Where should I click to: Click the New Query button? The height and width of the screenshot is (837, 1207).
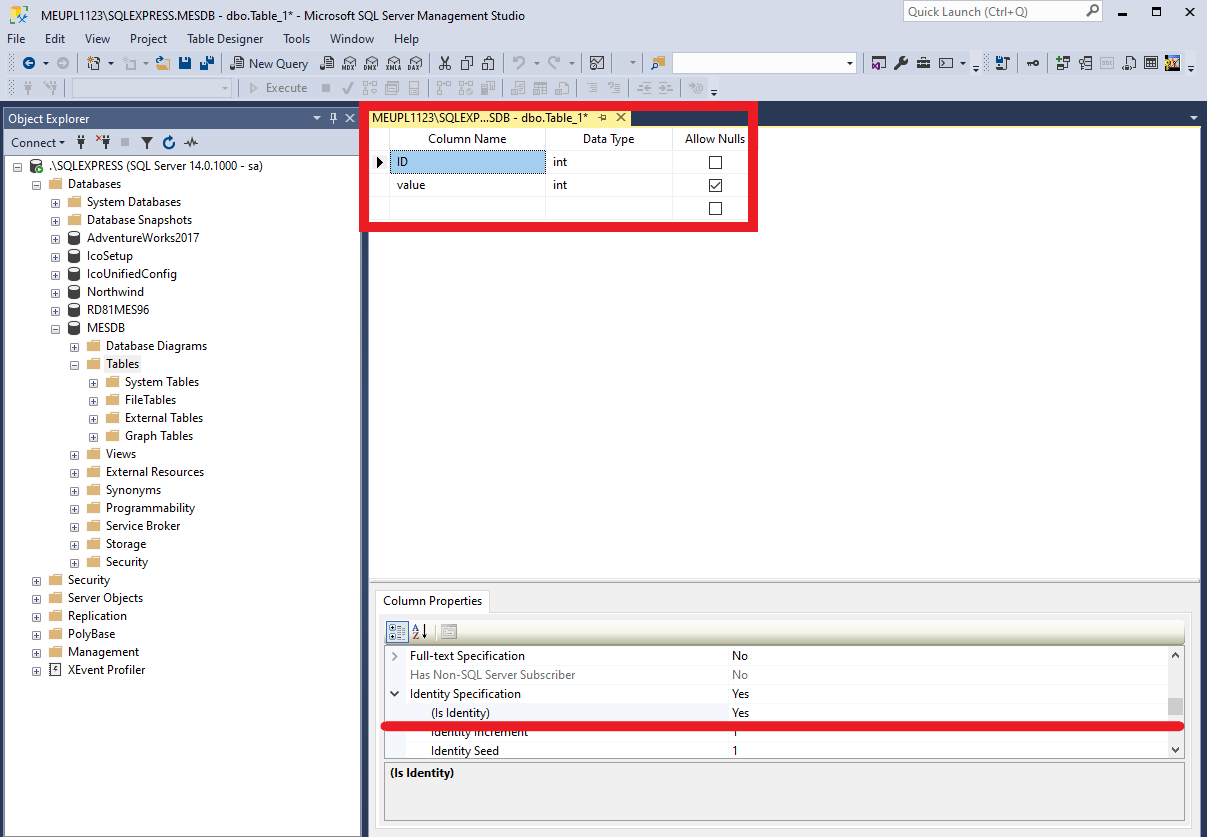point(269,63)
